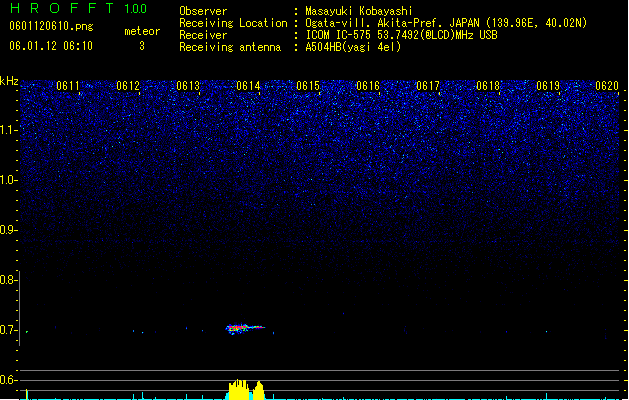
Task: Click the date stamp 06.01.12 06:10
Action: (x=51, y=46)
